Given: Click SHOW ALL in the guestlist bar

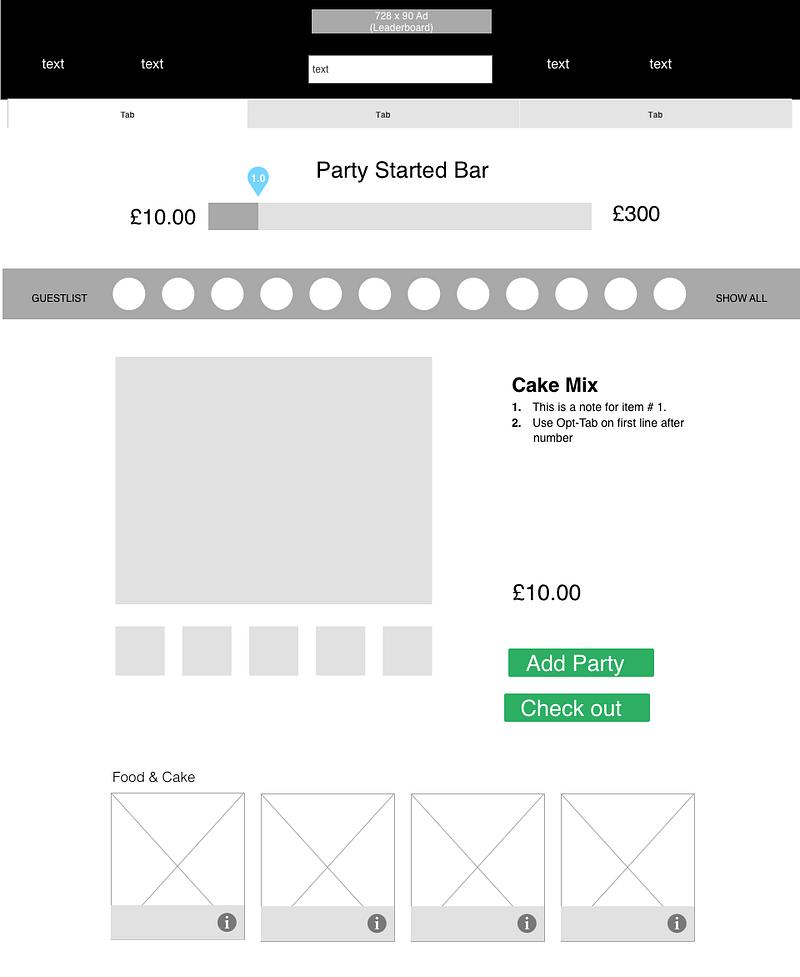Looking at the screenshot, I should (741, 298).
